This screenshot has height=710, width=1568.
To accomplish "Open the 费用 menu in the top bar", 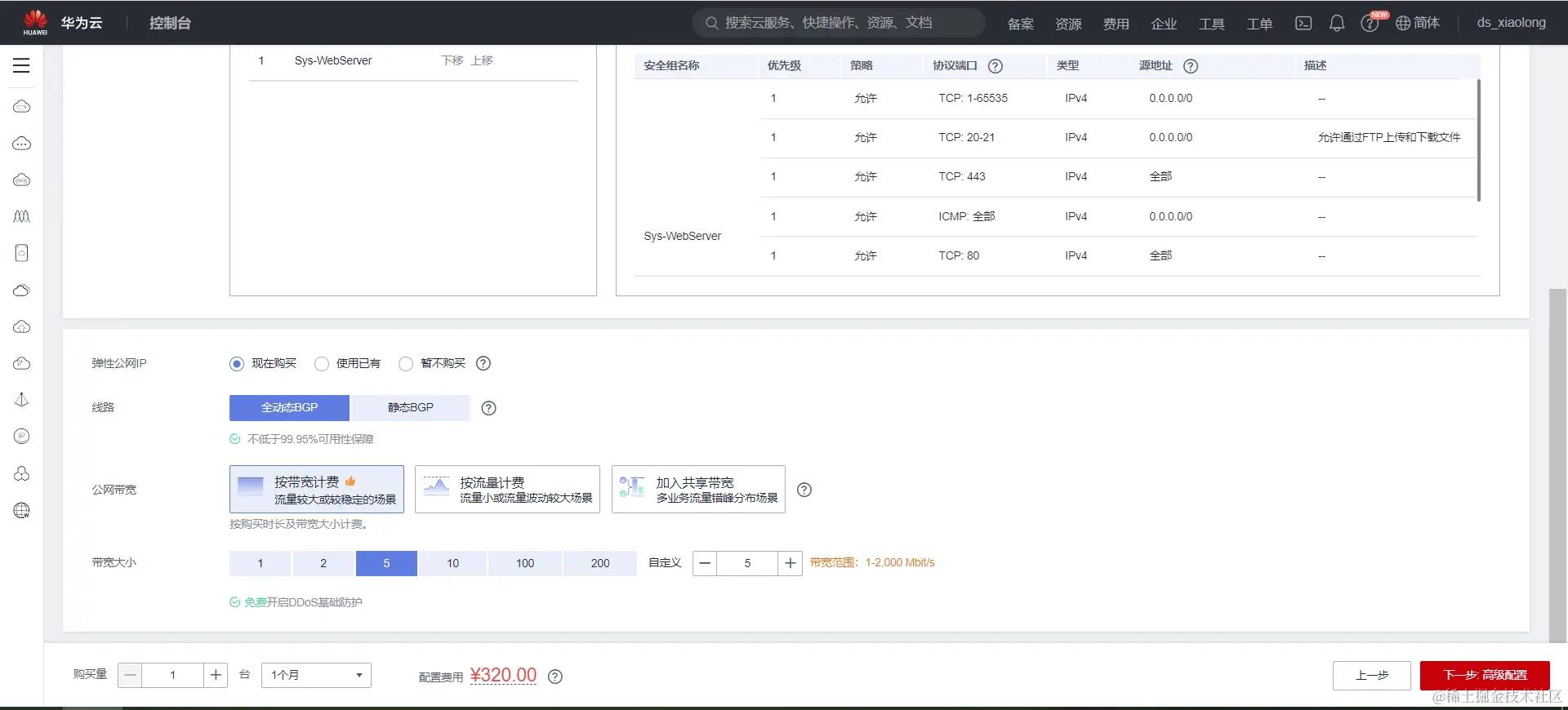I will (1116, 24).
